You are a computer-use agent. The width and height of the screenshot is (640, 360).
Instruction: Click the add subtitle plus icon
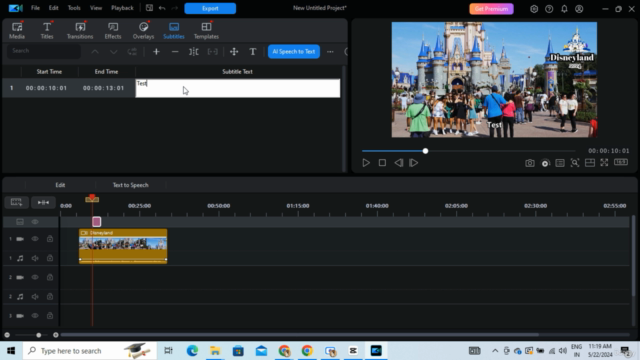coord(156,52)
